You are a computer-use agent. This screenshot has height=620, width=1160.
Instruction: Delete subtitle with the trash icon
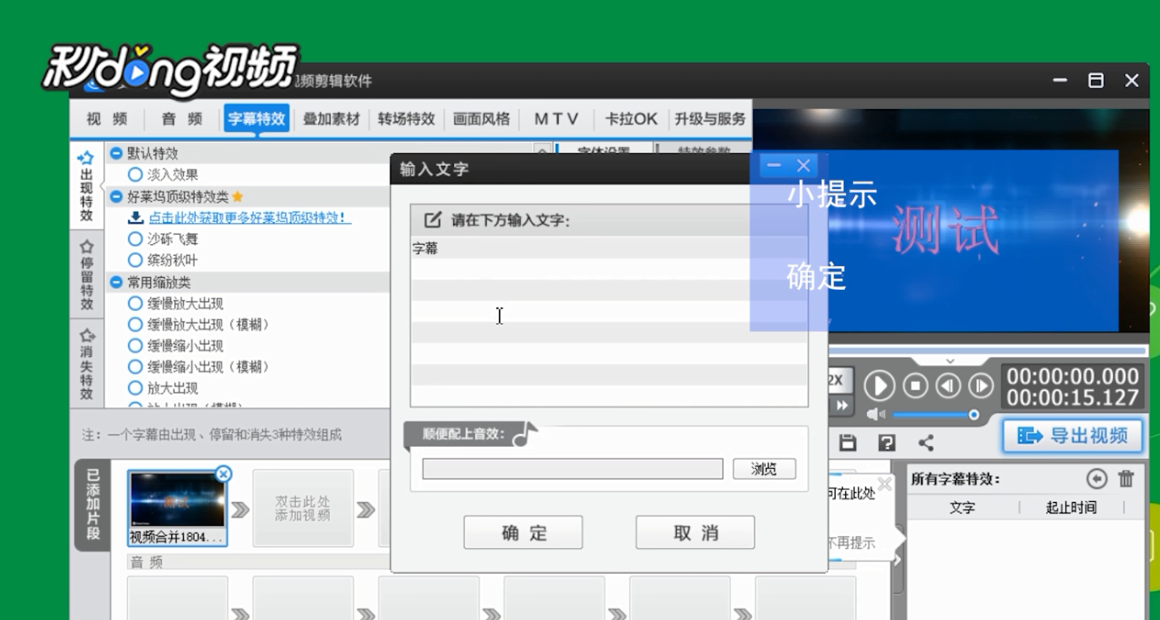(1126, 479)
